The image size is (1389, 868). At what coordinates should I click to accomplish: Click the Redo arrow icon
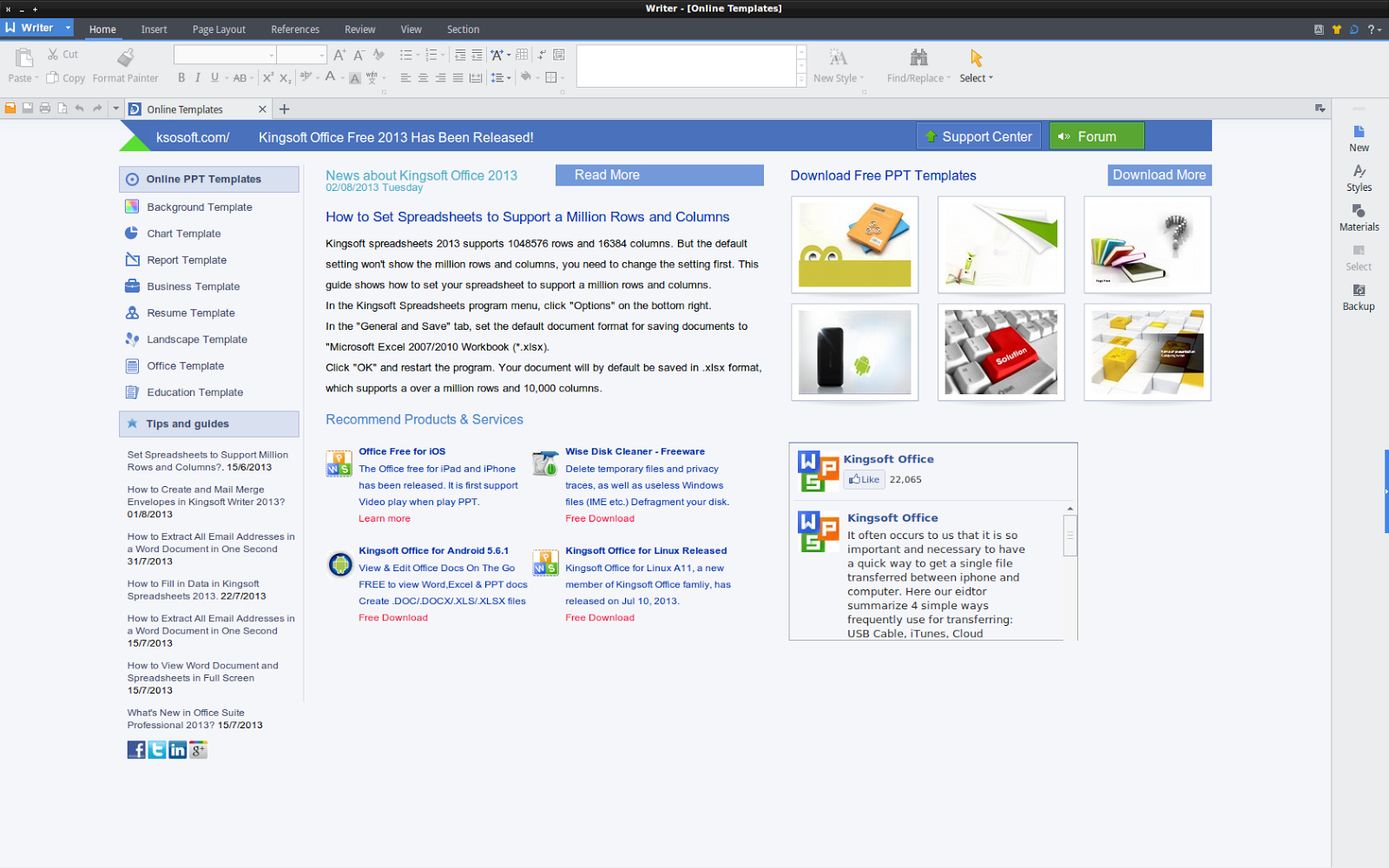click(97, 108)
